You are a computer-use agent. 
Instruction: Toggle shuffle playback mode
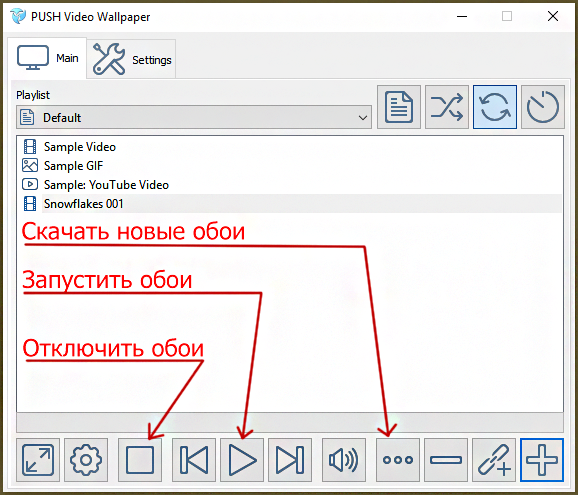click(447, 107)
